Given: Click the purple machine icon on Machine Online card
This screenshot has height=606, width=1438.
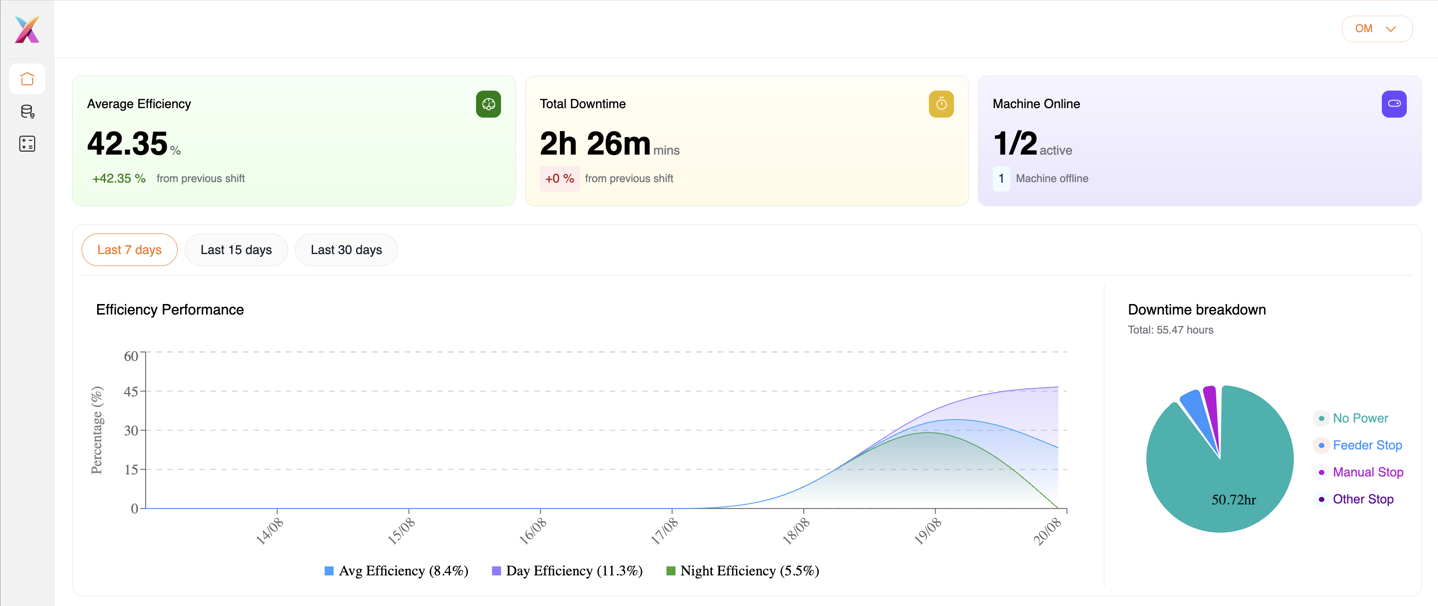Looking at the screenshot, I should pos(1394,103).
